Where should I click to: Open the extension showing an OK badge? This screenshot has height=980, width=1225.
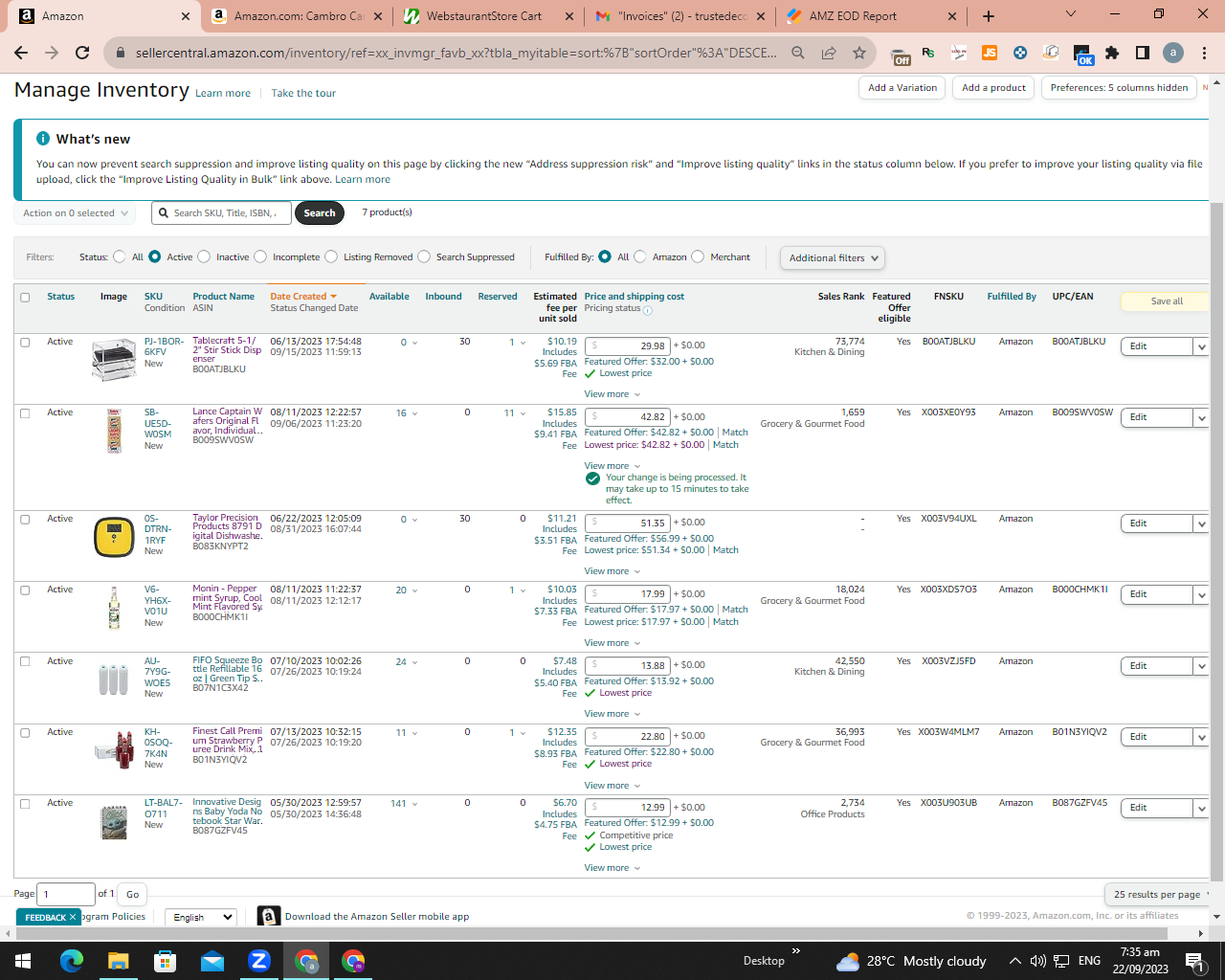[1081, 55]
